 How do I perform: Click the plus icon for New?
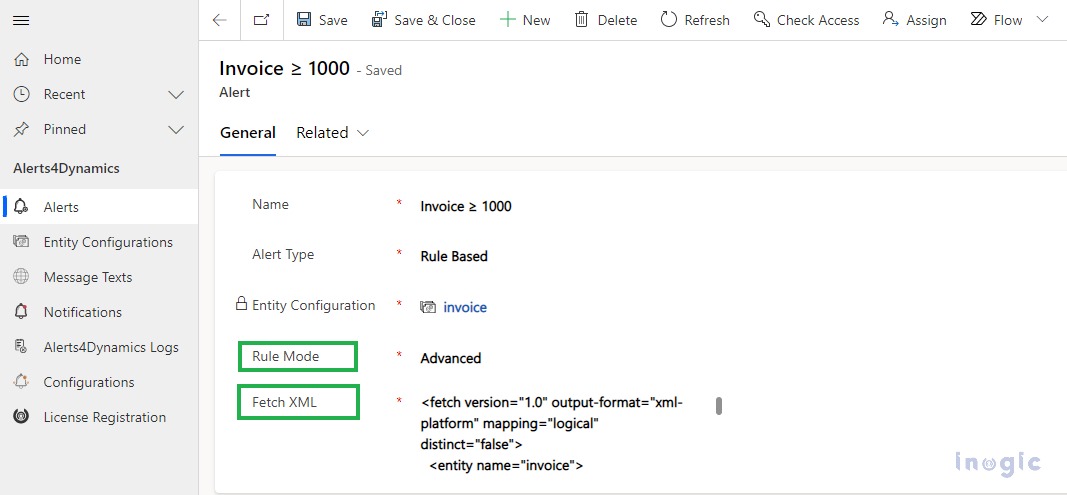[x=507, y=20]
